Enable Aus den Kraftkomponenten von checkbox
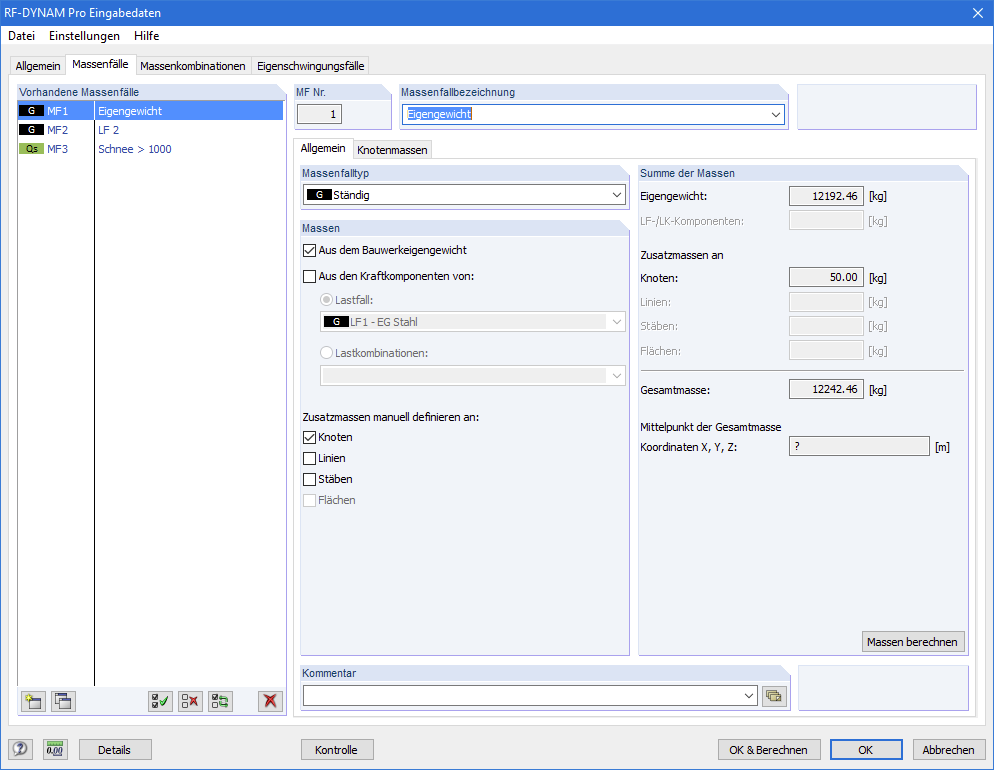The width and height of the screenshot is (994, 770). tap(309, 276)
